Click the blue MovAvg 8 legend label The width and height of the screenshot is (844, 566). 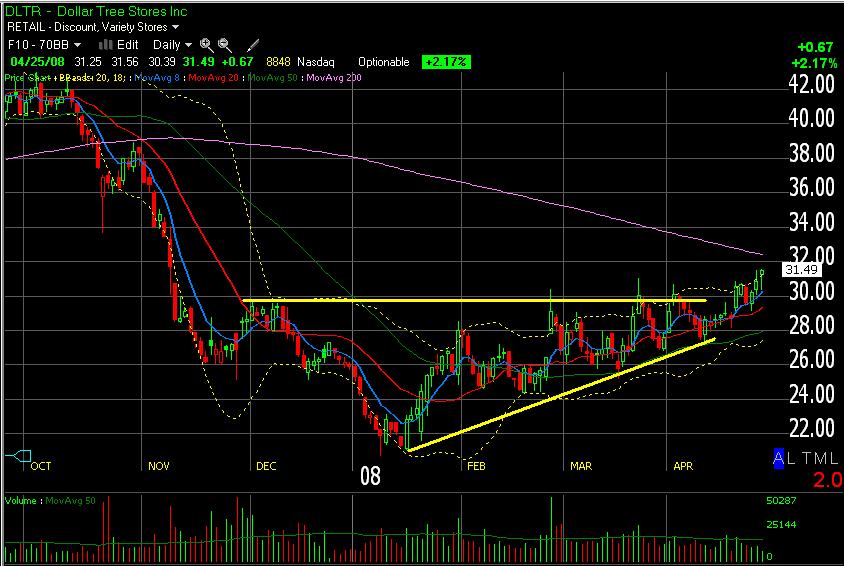pos(157,77)
